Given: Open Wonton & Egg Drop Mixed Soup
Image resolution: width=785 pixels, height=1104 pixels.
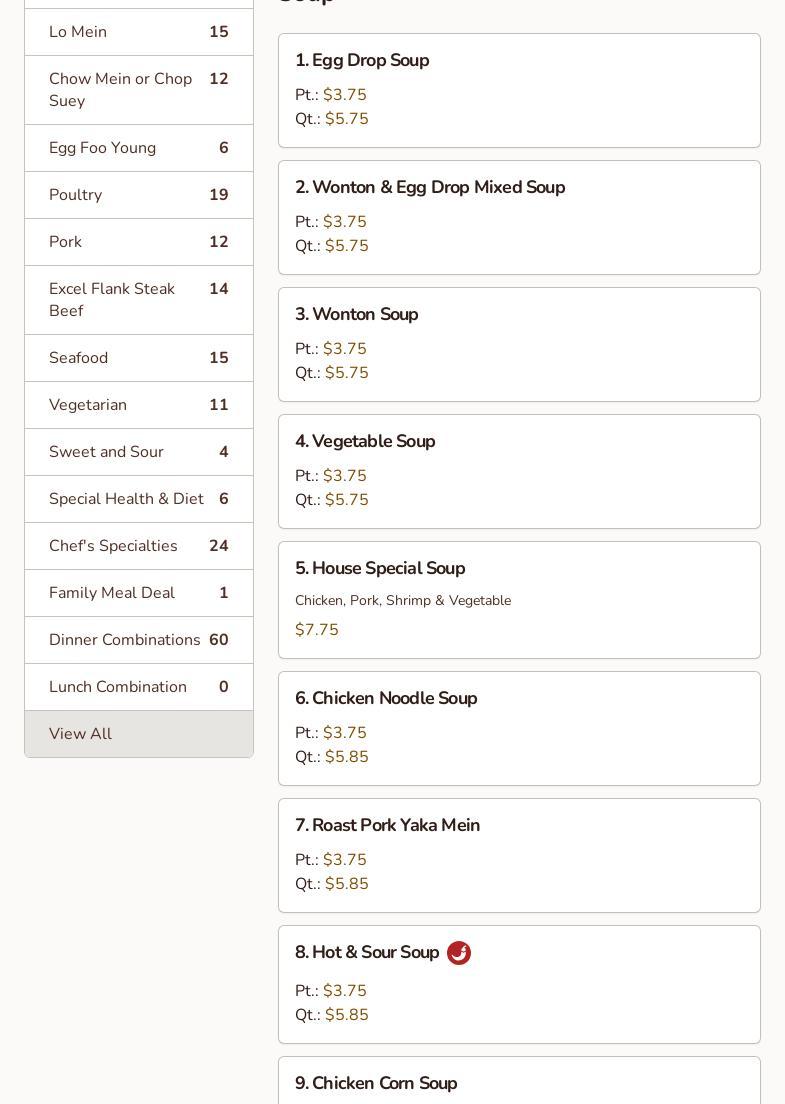Looking at the screenshot, I should 518,217.
